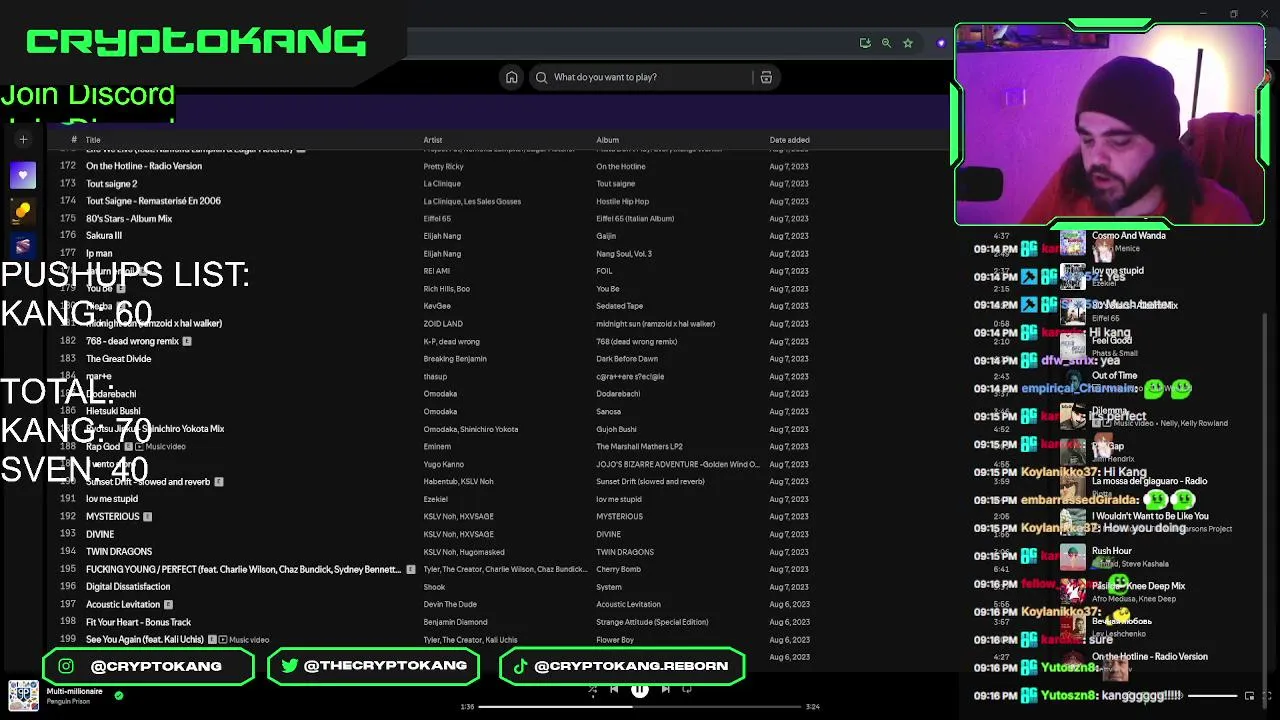
Task: Open the Browse icon beside search
Action: (x=766, y=77)
